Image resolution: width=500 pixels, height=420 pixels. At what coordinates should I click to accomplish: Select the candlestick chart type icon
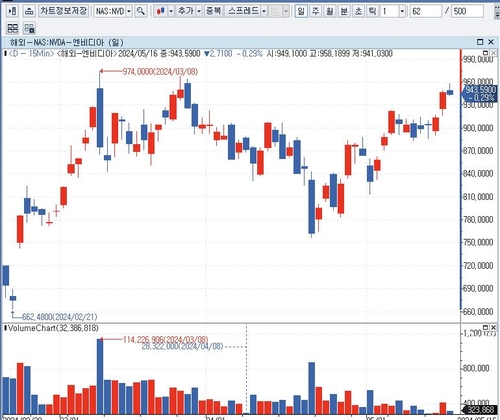pos(161,11)
